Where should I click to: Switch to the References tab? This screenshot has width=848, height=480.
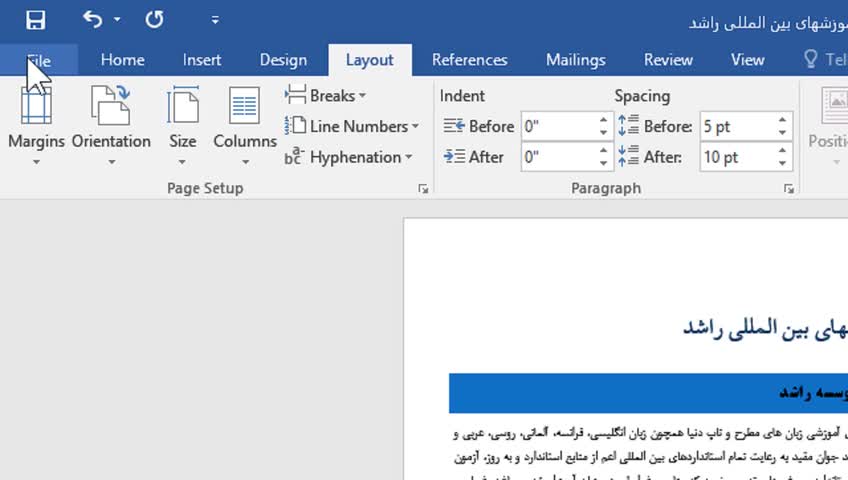point(469,60)
